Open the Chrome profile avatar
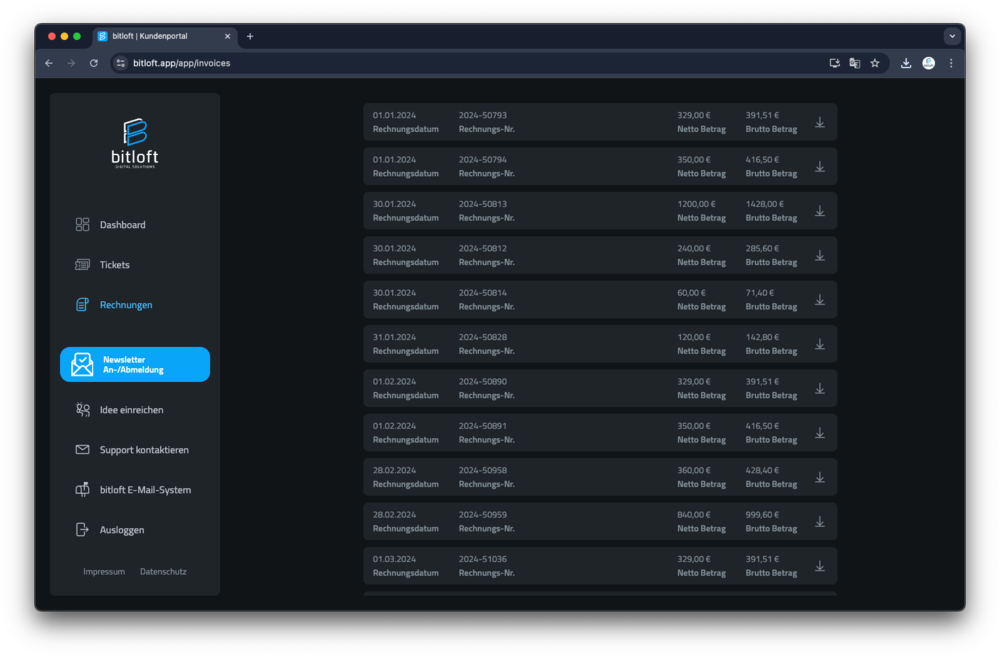 click(x=929, y=63)
